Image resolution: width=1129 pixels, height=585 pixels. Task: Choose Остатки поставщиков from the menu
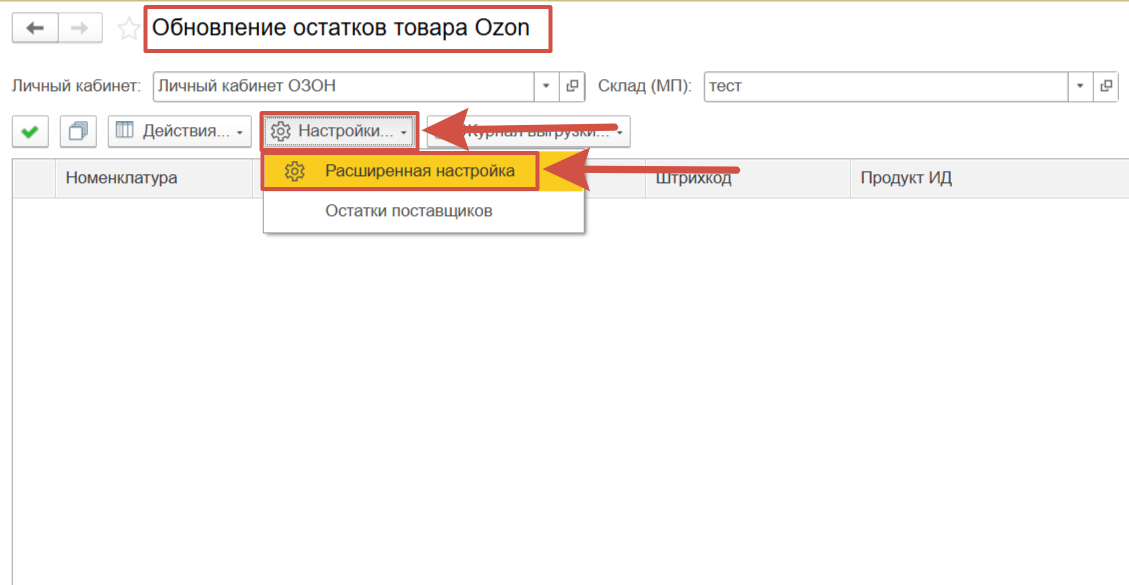[x=408, y=211]
